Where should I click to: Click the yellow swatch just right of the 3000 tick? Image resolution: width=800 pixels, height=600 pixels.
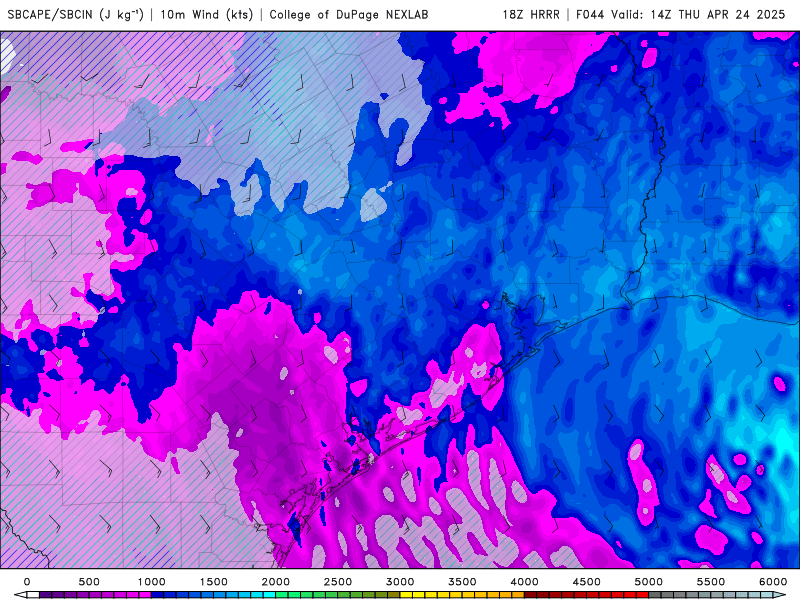pos(406,595)
